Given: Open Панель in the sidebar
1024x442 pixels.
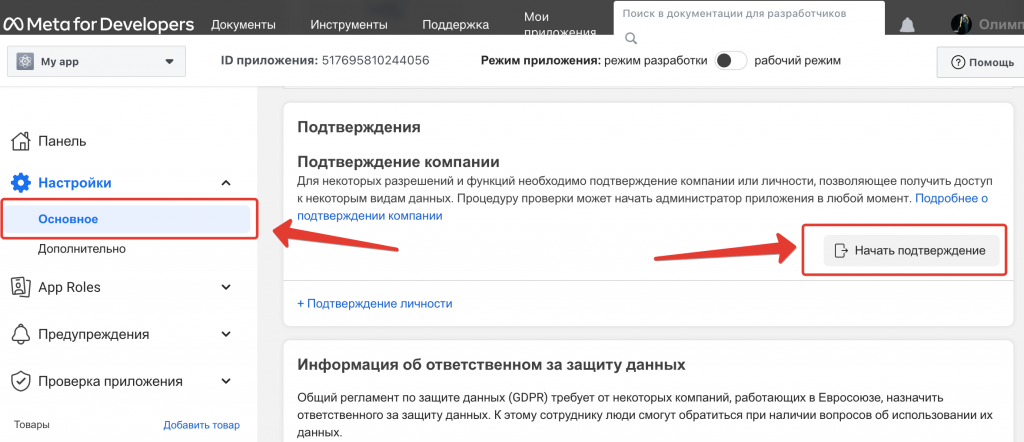Looking at the screenshot, I should [x=62, y=141].
